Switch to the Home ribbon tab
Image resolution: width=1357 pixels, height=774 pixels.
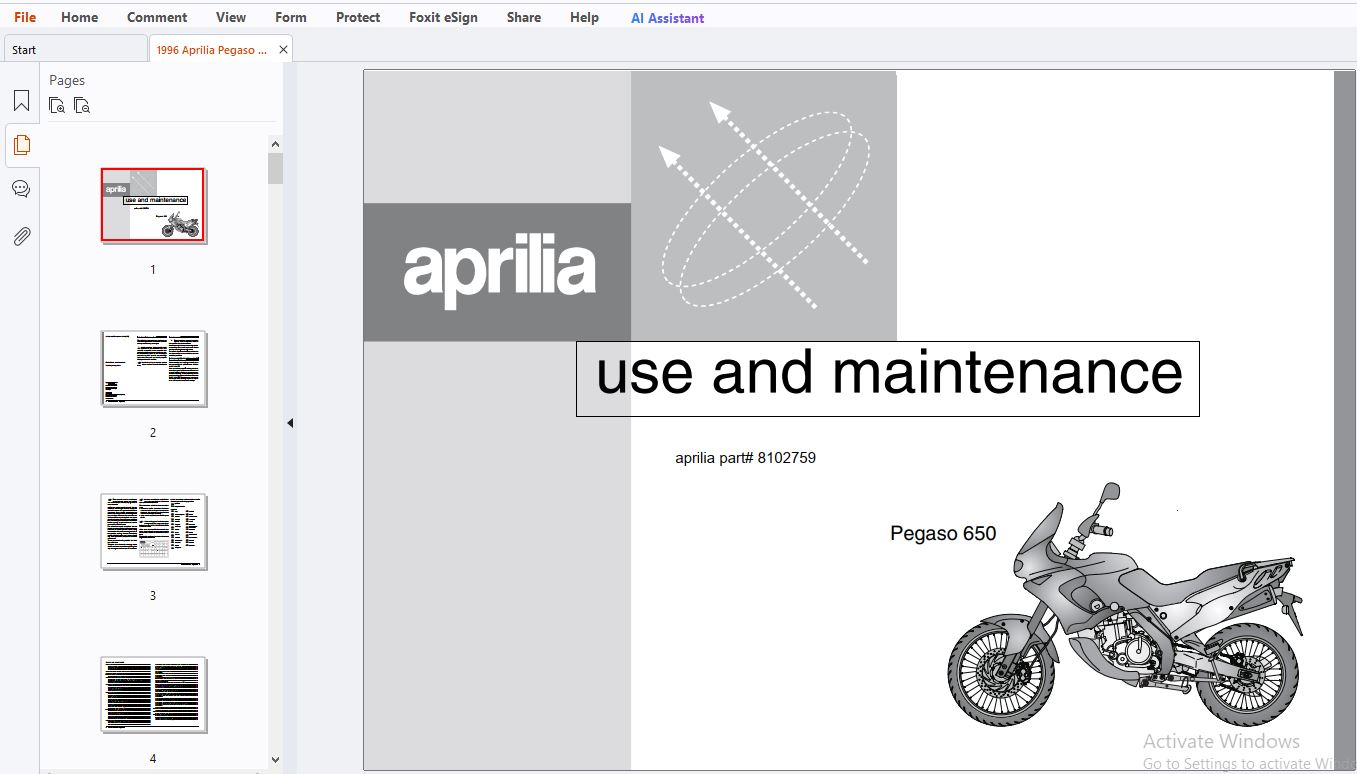pos(80,17)
